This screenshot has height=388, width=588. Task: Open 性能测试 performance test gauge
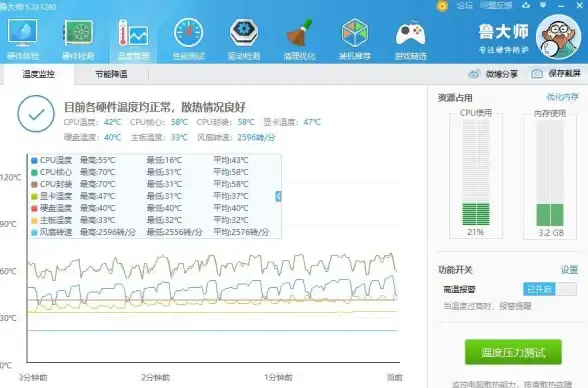click(x=189, y=39)
